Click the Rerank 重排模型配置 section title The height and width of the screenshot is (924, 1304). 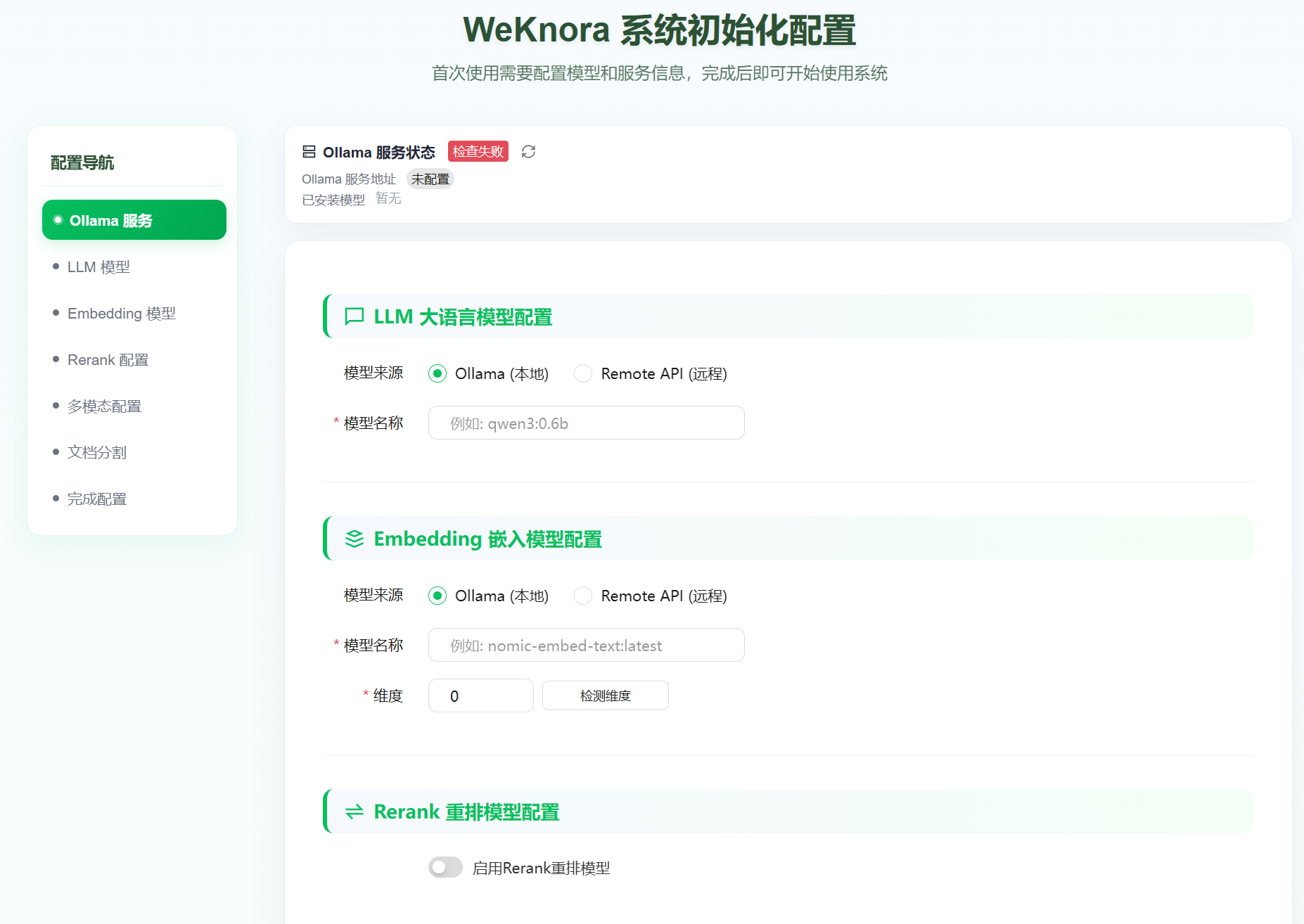coord(466,812)
